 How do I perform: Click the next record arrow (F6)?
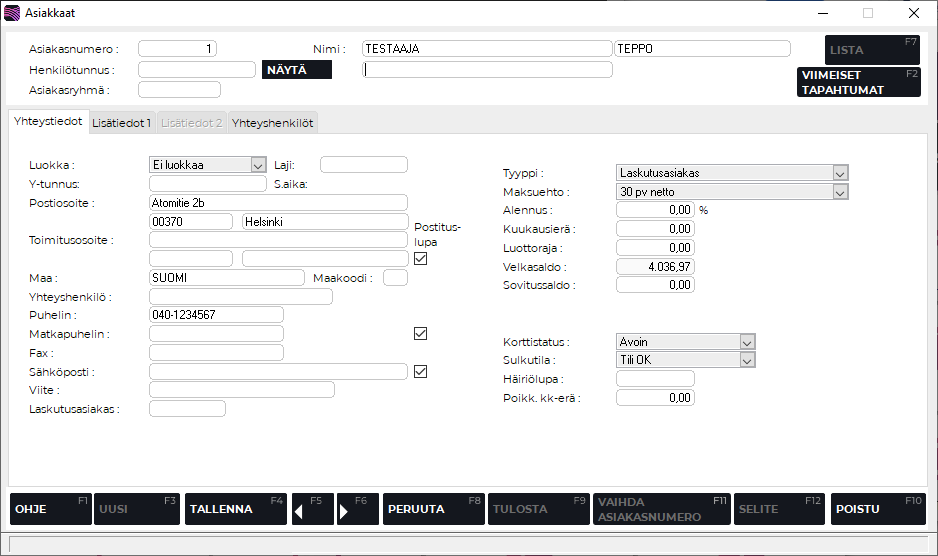(x=358, y=509)
